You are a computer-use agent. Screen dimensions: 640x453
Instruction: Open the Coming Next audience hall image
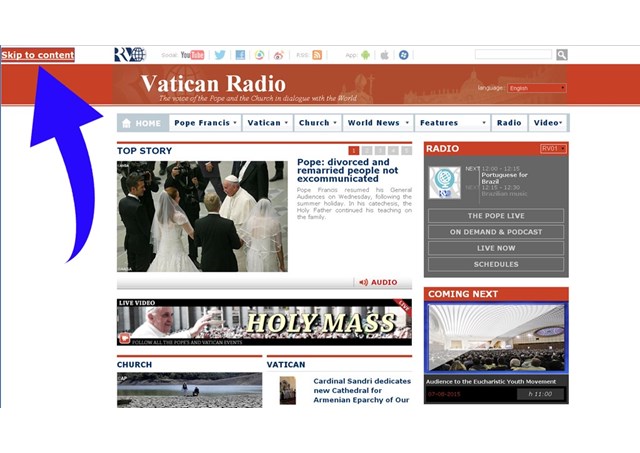pyautogui.click(x=496, y=338)
